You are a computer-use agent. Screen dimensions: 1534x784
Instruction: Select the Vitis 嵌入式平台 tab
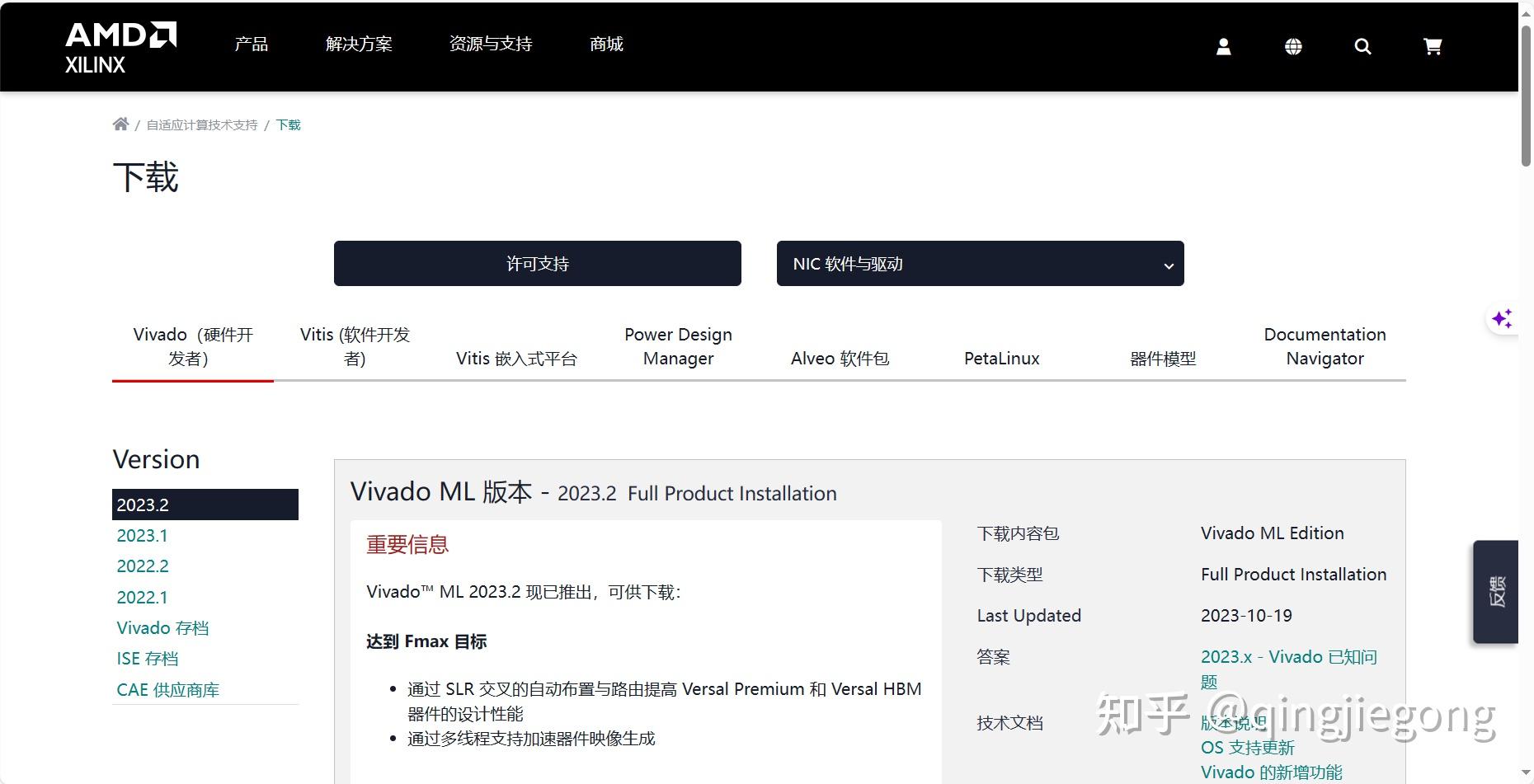(516, 358)
